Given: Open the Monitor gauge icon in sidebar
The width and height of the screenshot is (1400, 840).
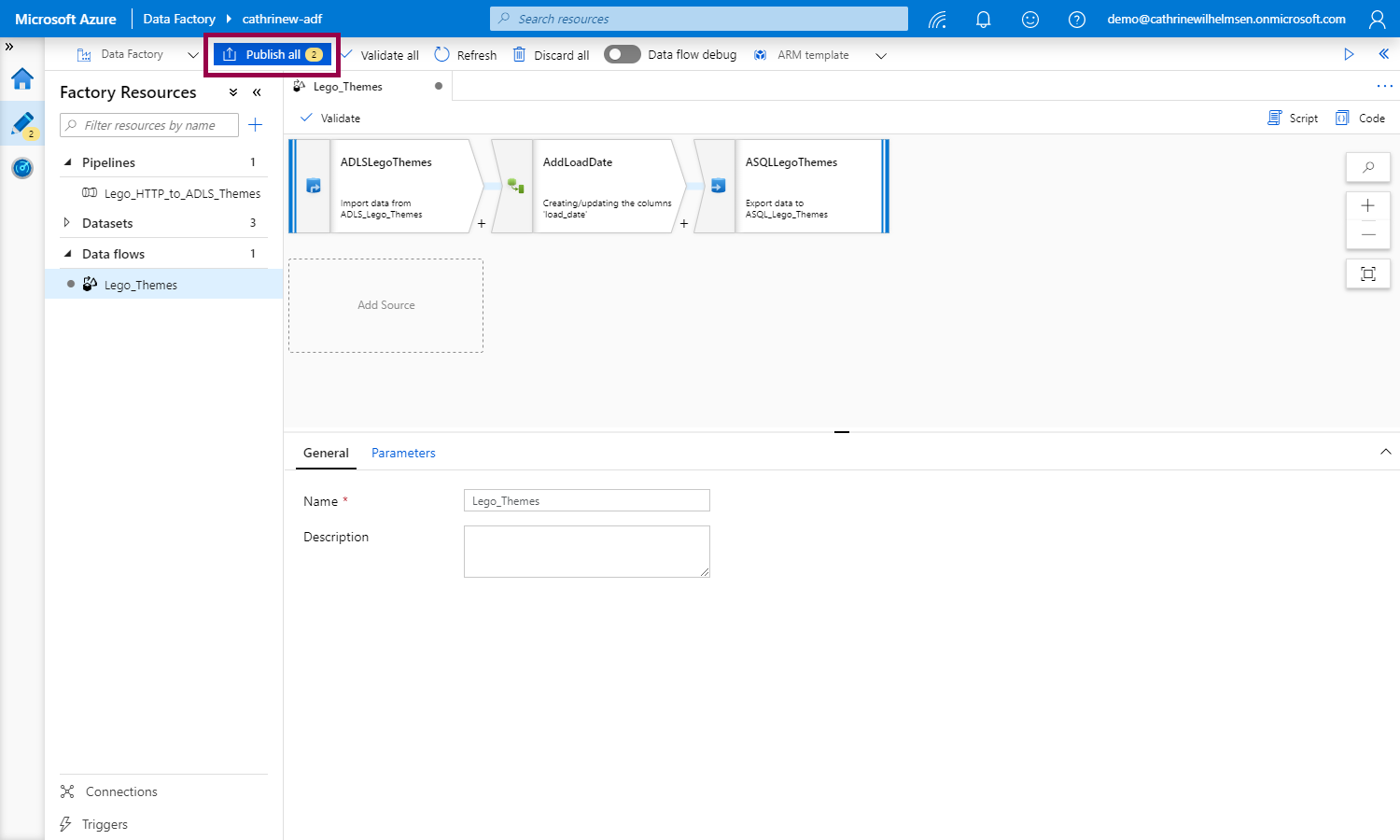Looking at the screenshot, I should 22,168.
